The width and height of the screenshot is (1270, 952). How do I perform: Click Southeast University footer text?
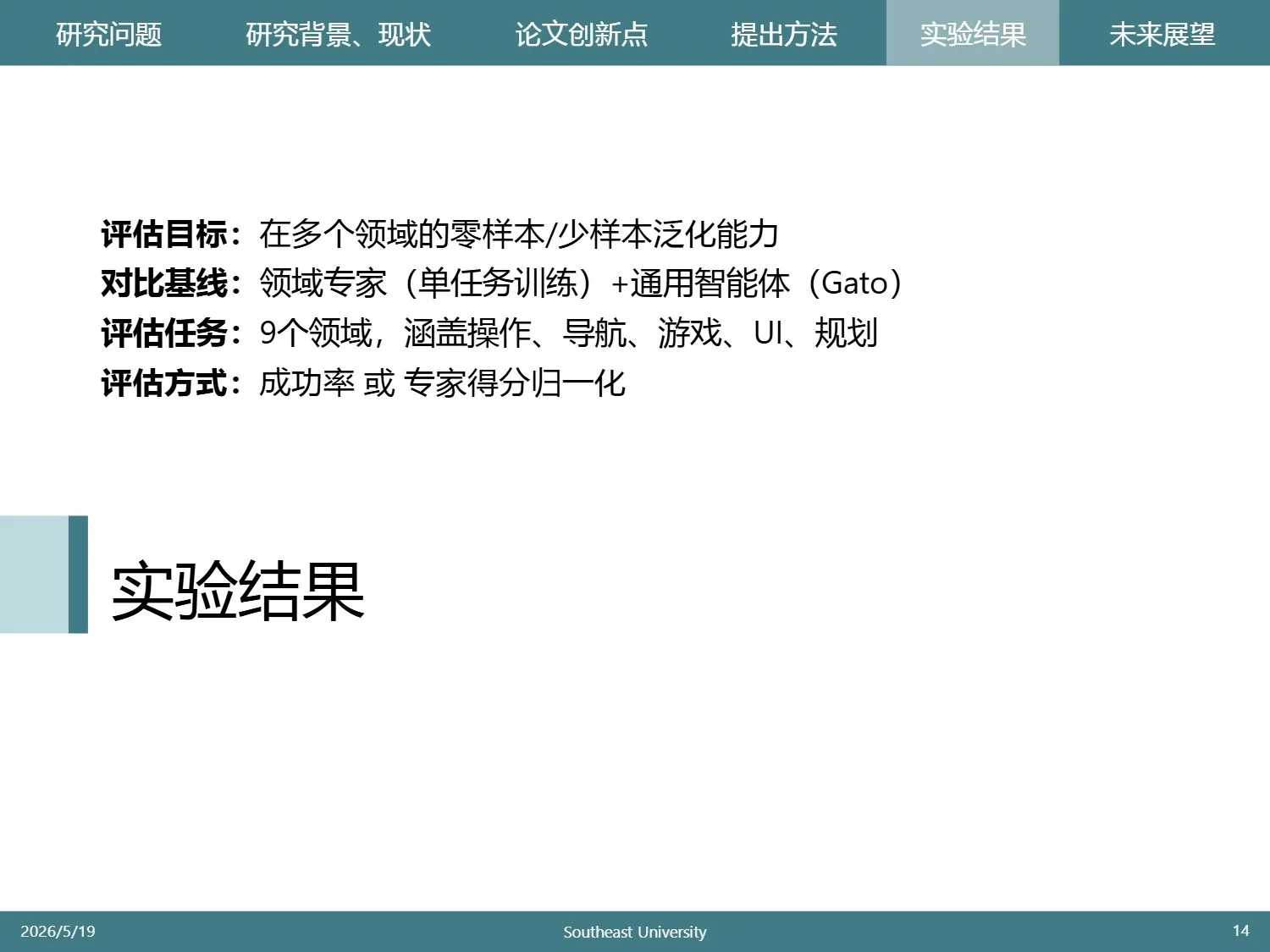(635, 932)
